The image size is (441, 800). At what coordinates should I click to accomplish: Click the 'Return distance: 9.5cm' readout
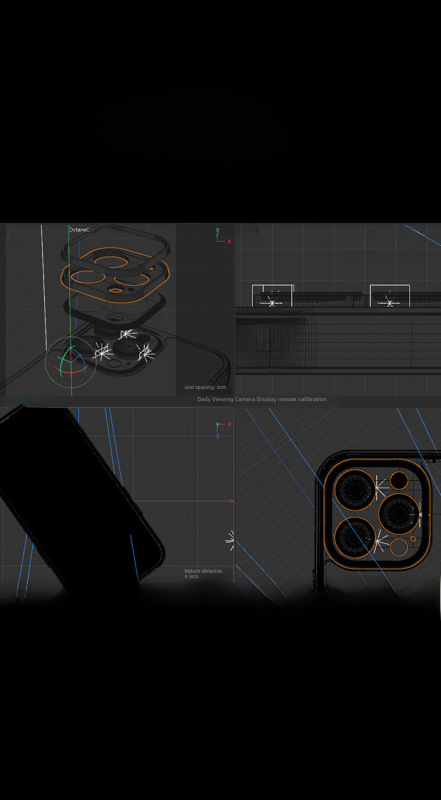coord(203,573)
